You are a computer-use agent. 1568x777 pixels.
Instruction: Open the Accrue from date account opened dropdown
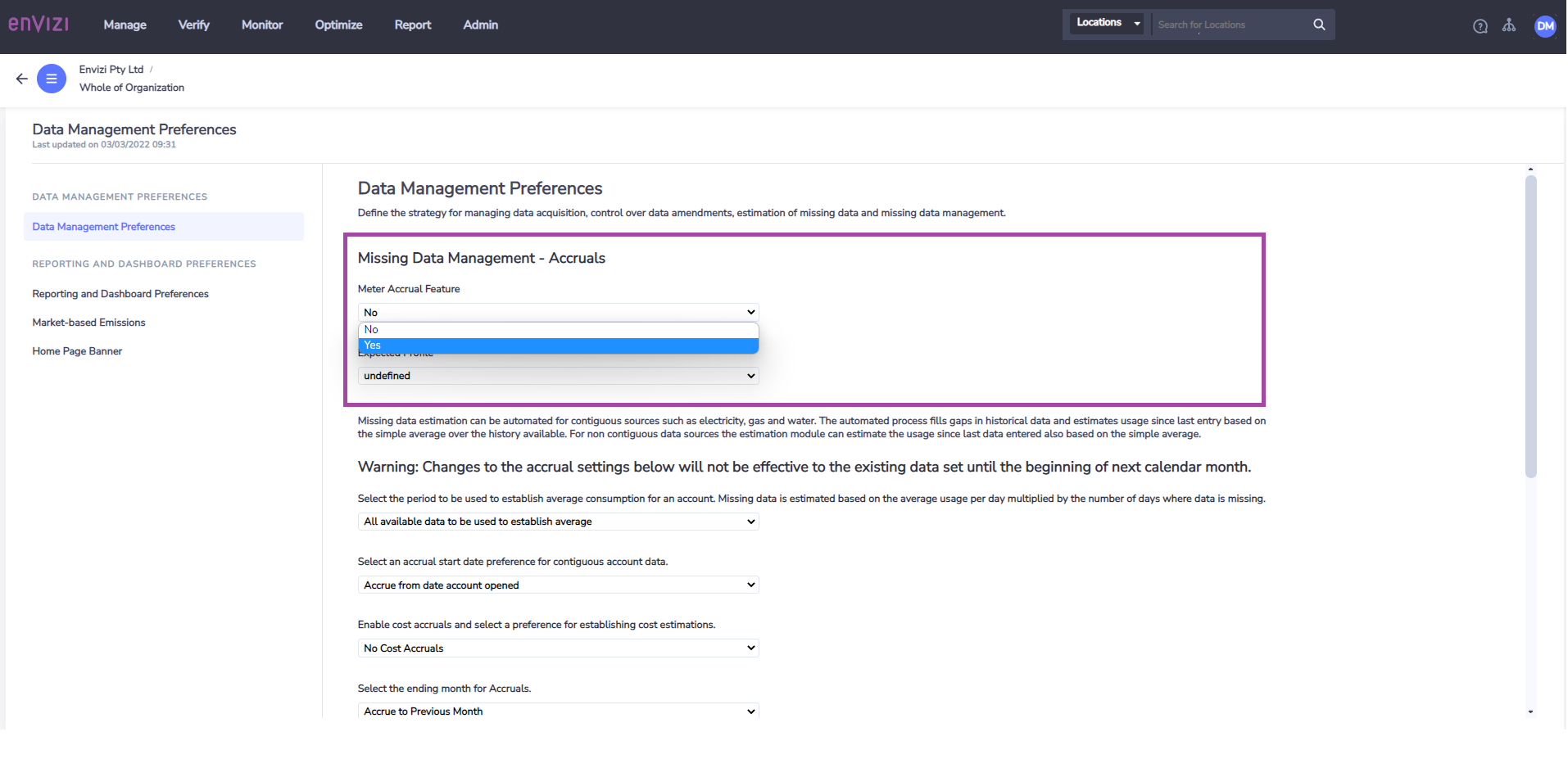(x=558, y=585)
